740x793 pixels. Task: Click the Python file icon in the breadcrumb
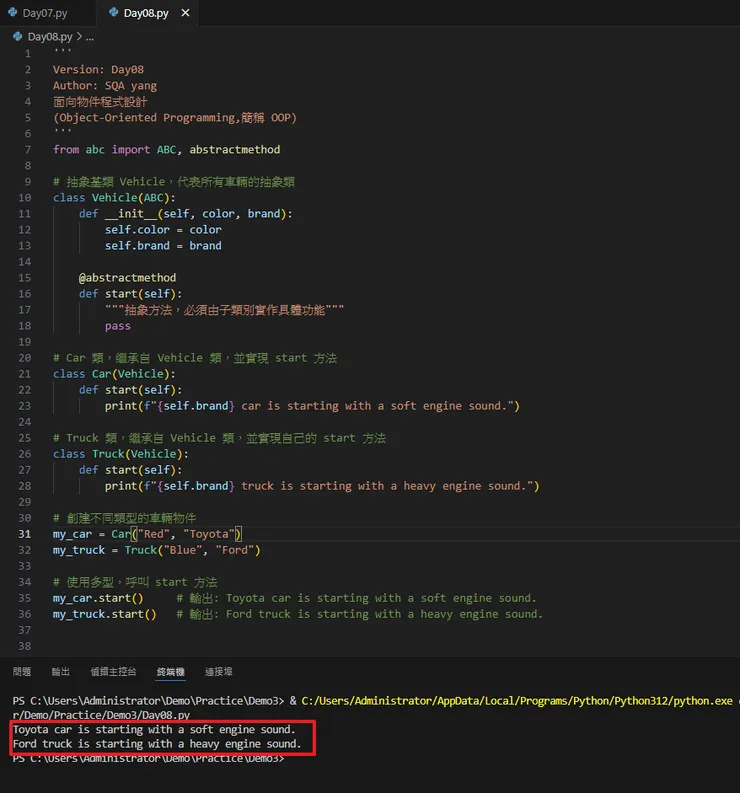coord(18,36)
